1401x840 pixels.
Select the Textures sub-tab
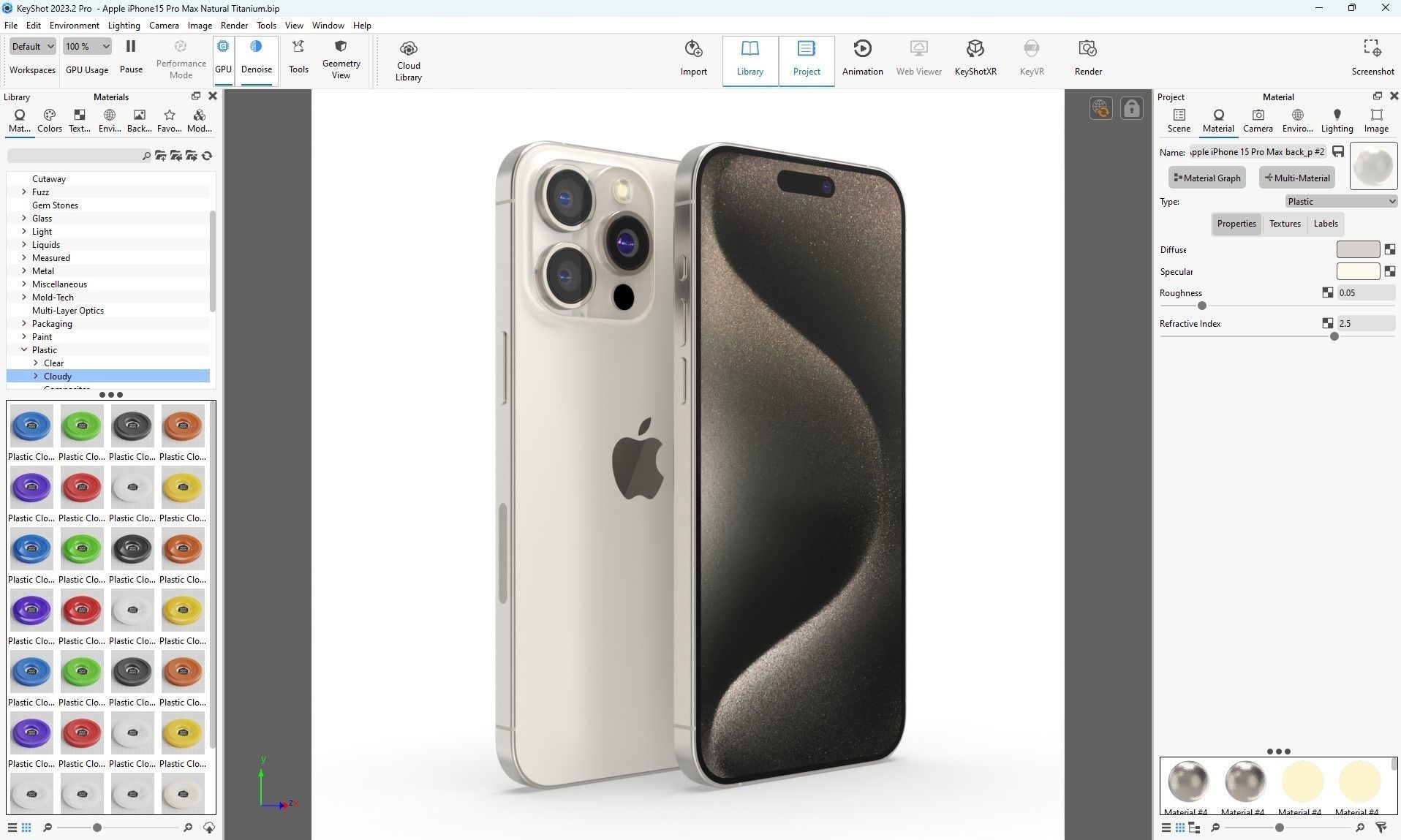pos(1285,224)
